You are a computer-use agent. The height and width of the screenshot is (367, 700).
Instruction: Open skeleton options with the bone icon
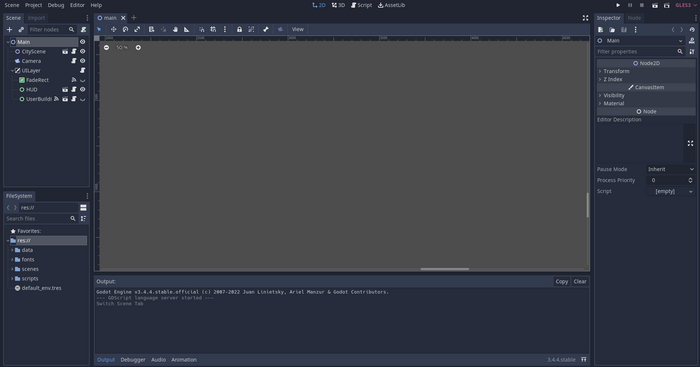(x=266, y=29)
